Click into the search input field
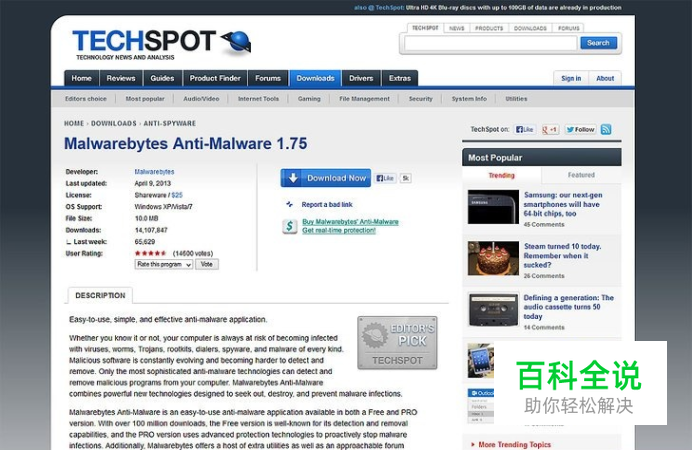Screen dimensions: 692x450 point(490,43)
